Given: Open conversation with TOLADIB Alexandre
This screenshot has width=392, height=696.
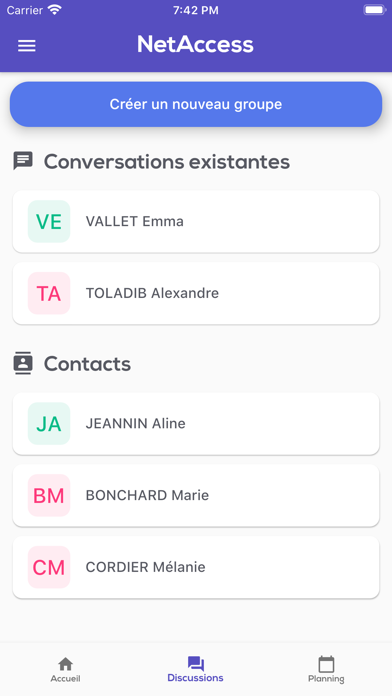Looking at the screenshot, I should 196,293.
